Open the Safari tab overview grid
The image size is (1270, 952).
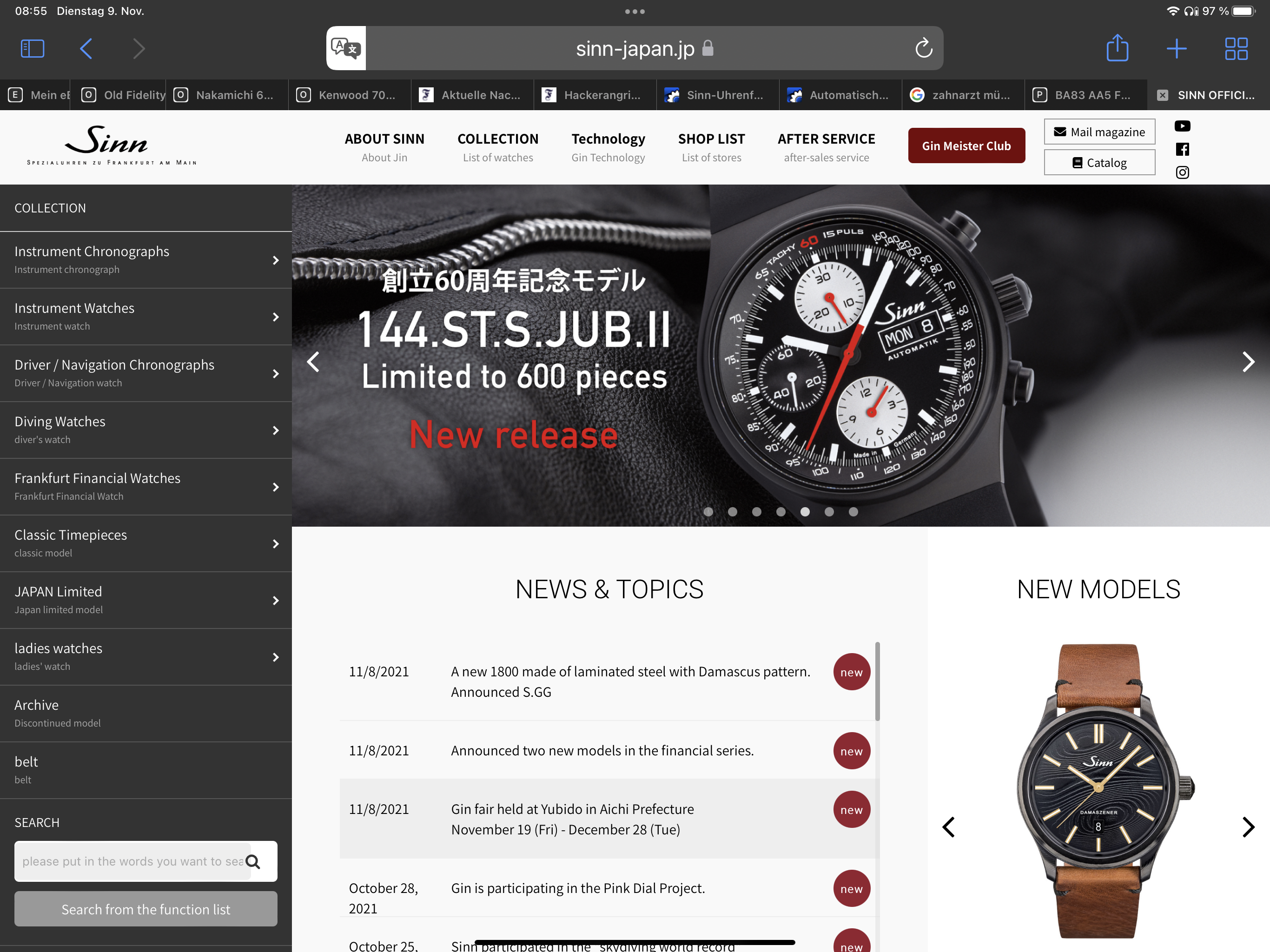[1236, 48]
